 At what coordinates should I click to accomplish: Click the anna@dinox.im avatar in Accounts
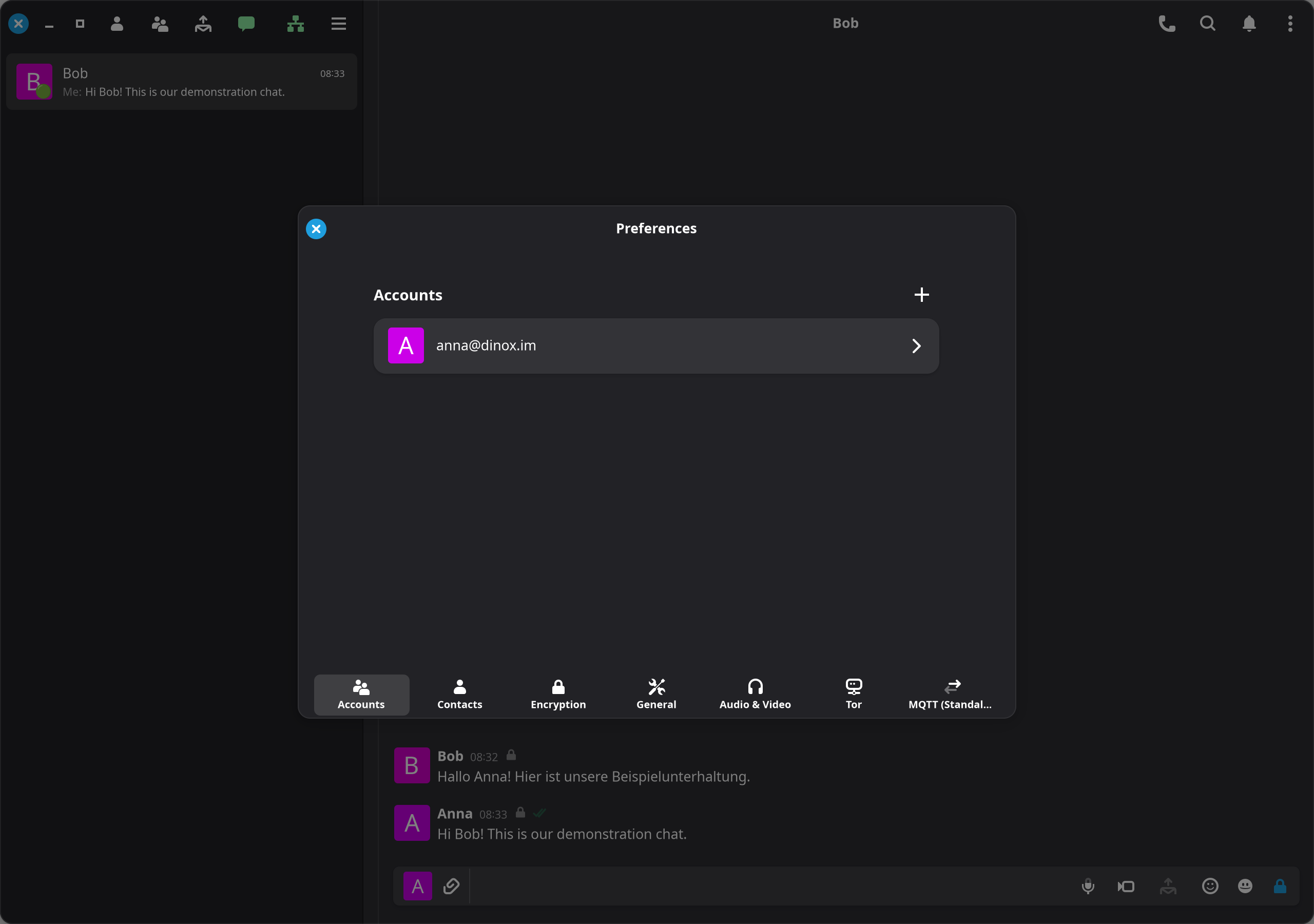pos(406,345)
